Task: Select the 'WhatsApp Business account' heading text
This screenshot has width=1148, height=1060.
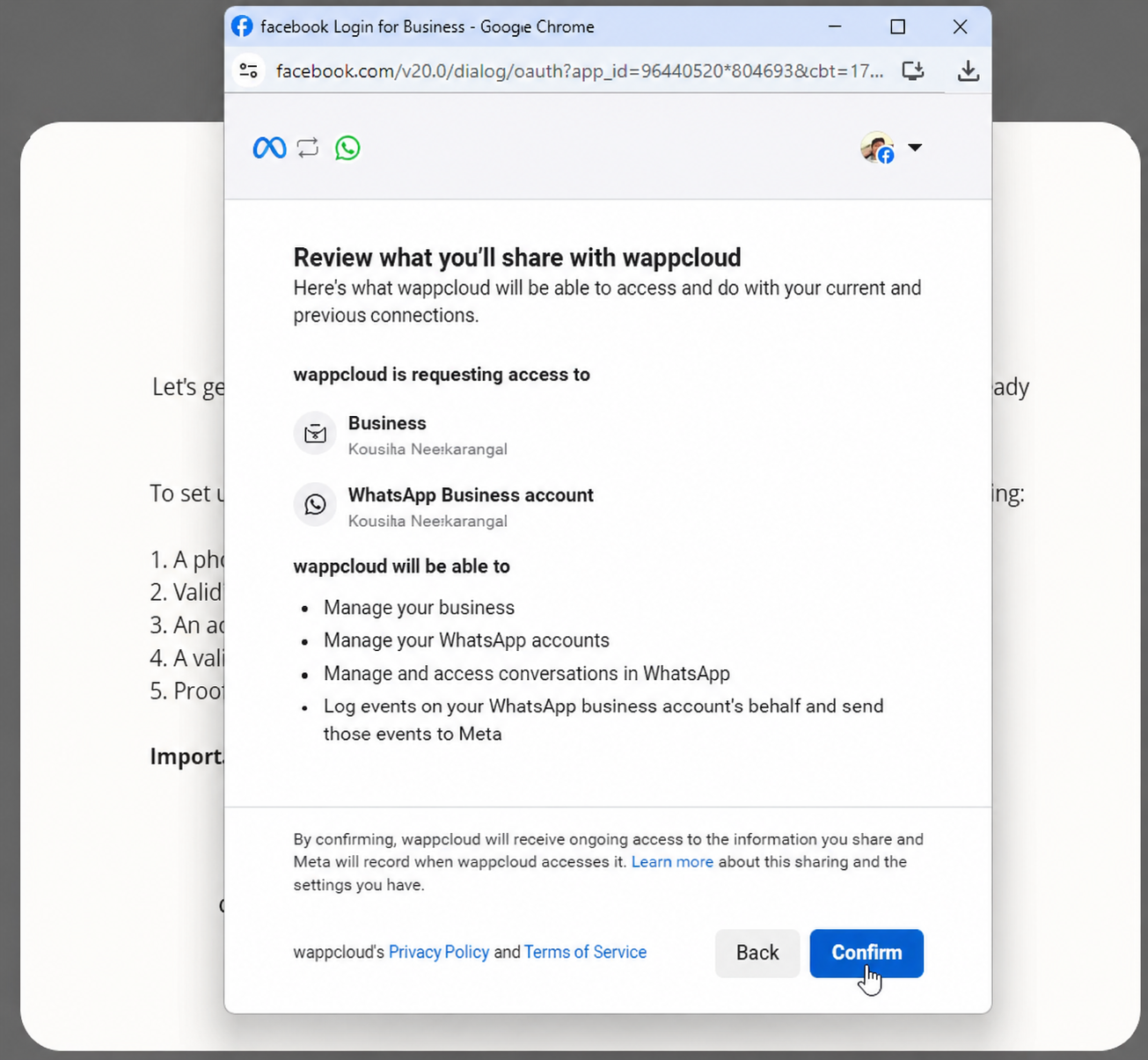Action: point(471,495)
